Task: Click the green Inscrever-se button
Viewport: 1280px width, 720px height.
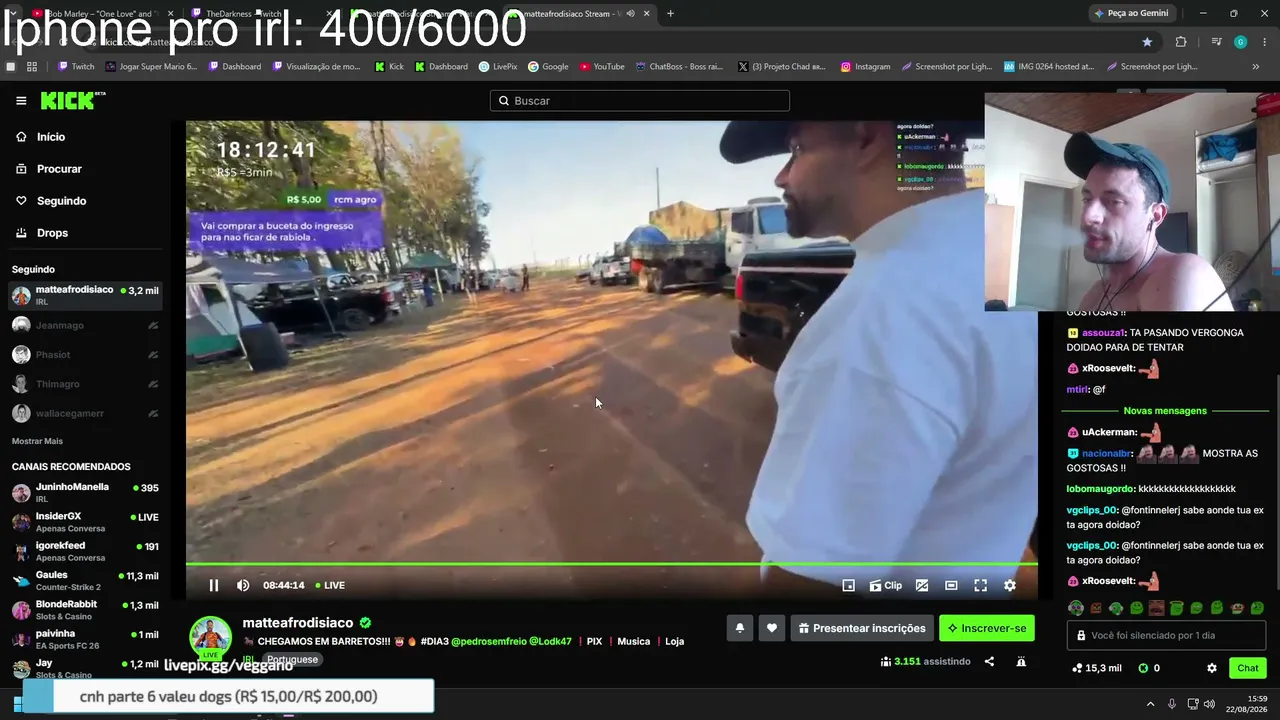Action: 987,628
